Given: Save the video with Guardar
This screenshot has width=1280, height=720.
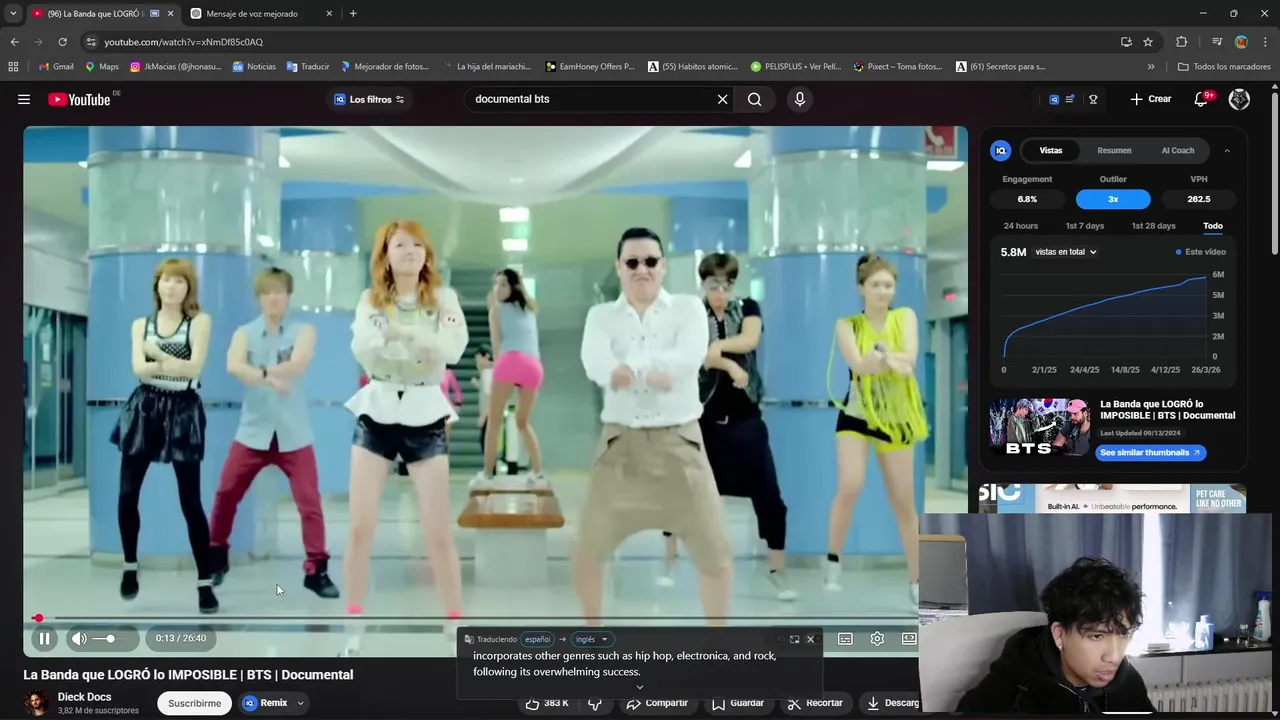Looking at the screenshot, I should 738,703.
